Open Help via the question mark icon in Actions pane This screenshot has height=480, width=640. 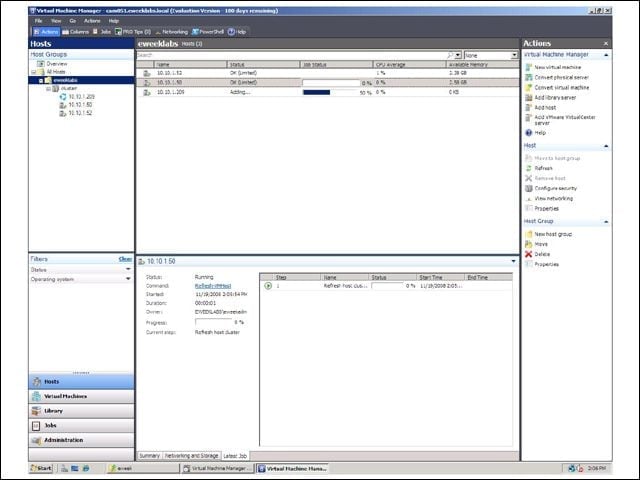[529, 133]
